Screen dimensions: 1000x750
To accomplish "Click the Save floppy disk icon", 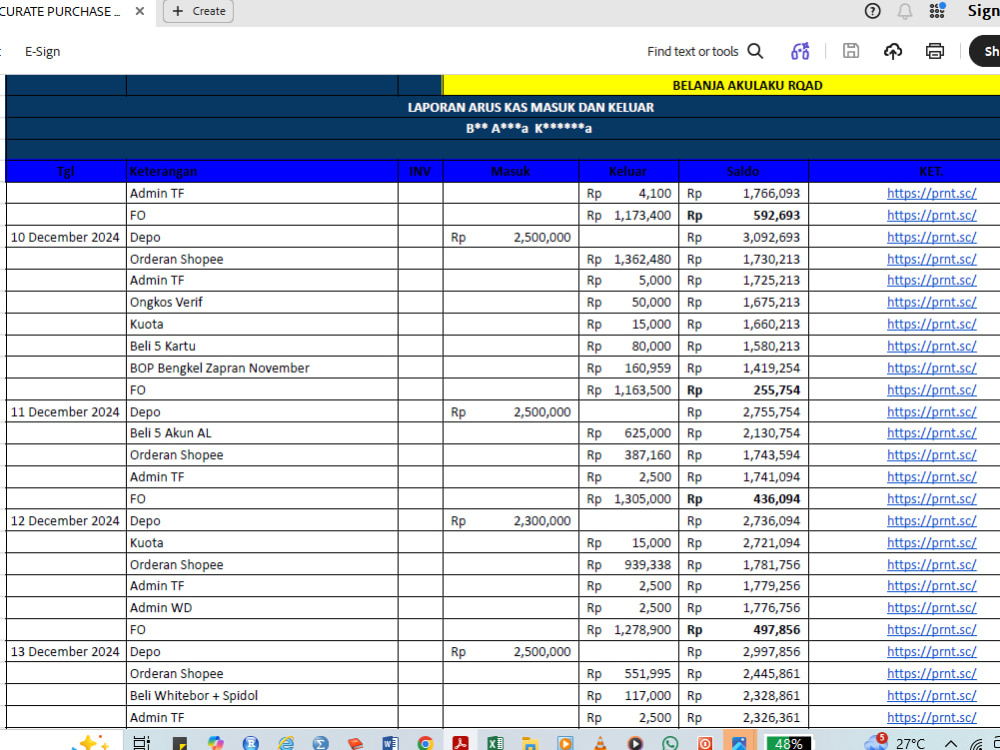I will (x=851, y=51).
